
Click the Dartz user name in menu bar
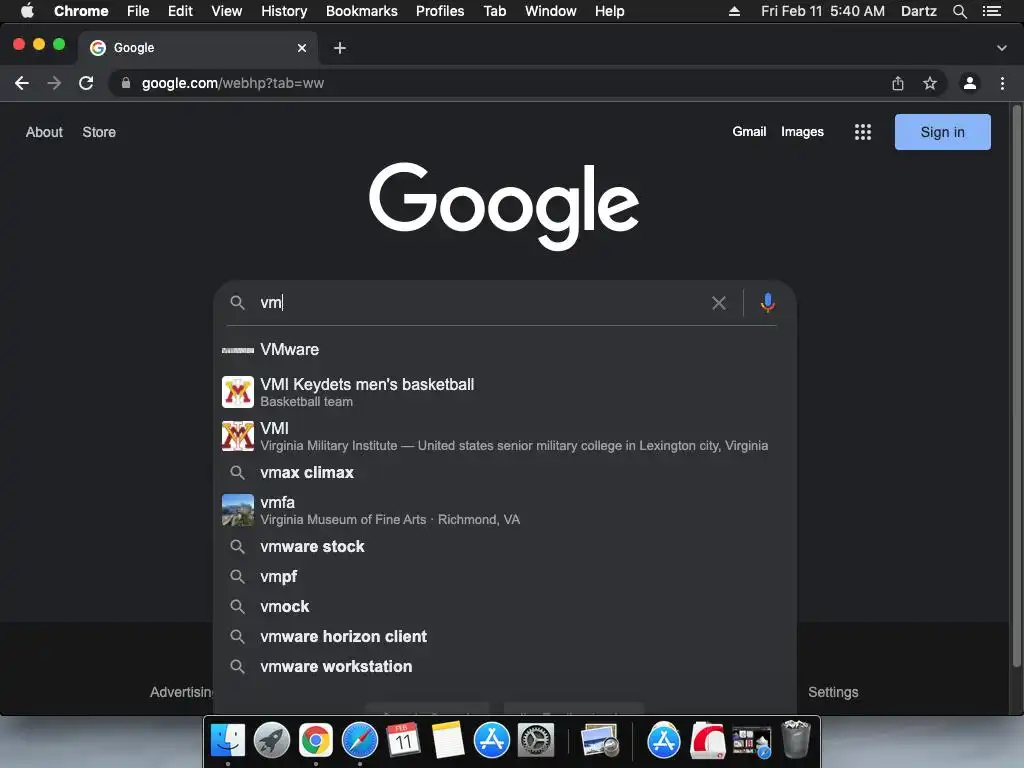(x=918, y=11)
